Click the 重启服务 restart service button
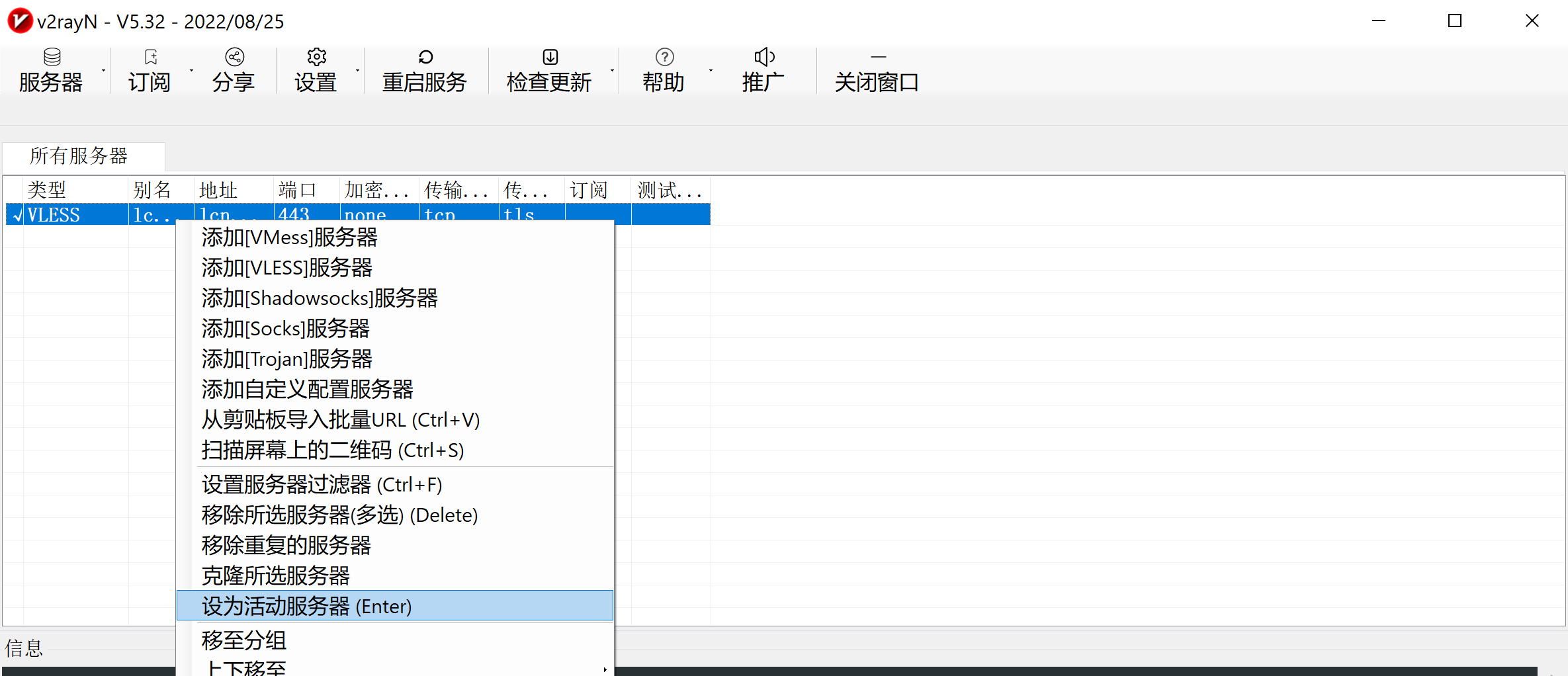Image resolution: width=1568 pixels, height=676 pixels. (x=425, y=71)
